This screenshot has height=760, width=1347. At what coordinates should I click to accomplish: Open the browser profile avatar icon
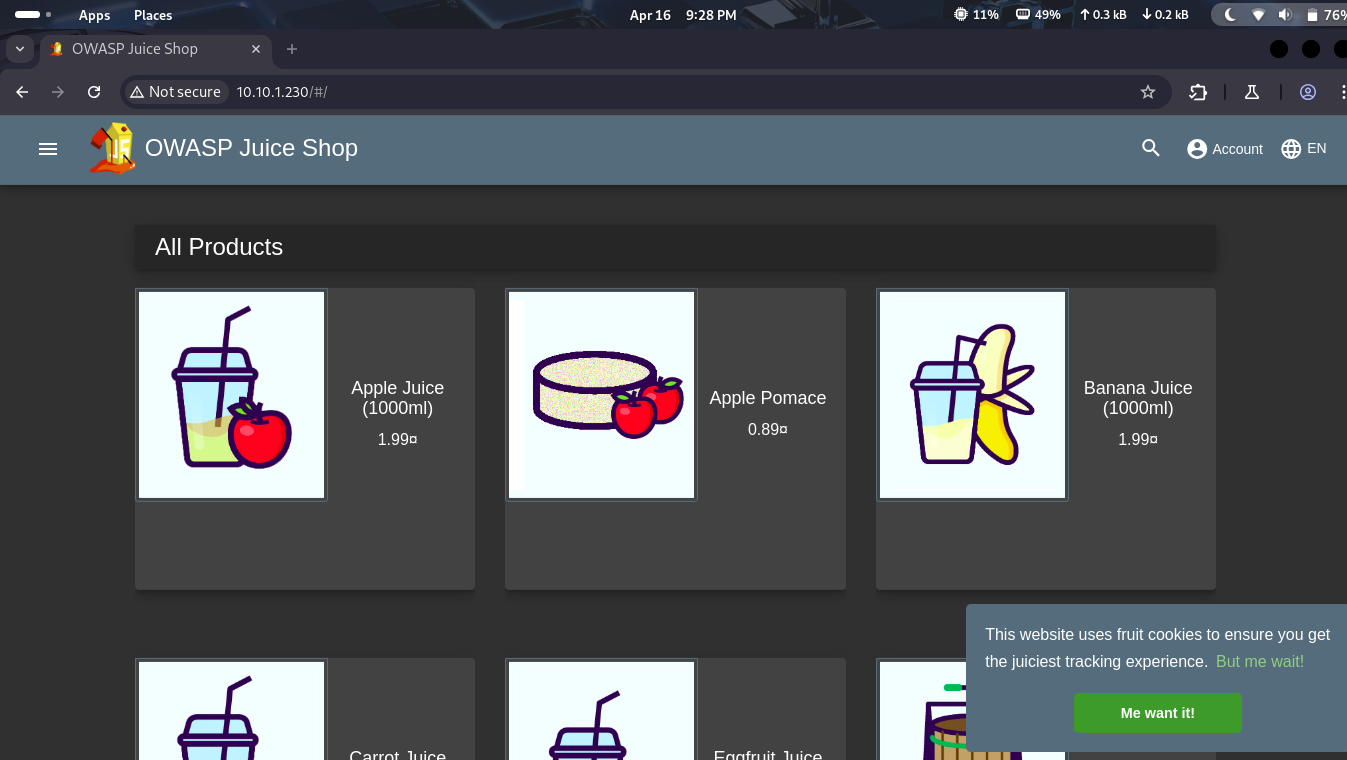(1308, 92)
